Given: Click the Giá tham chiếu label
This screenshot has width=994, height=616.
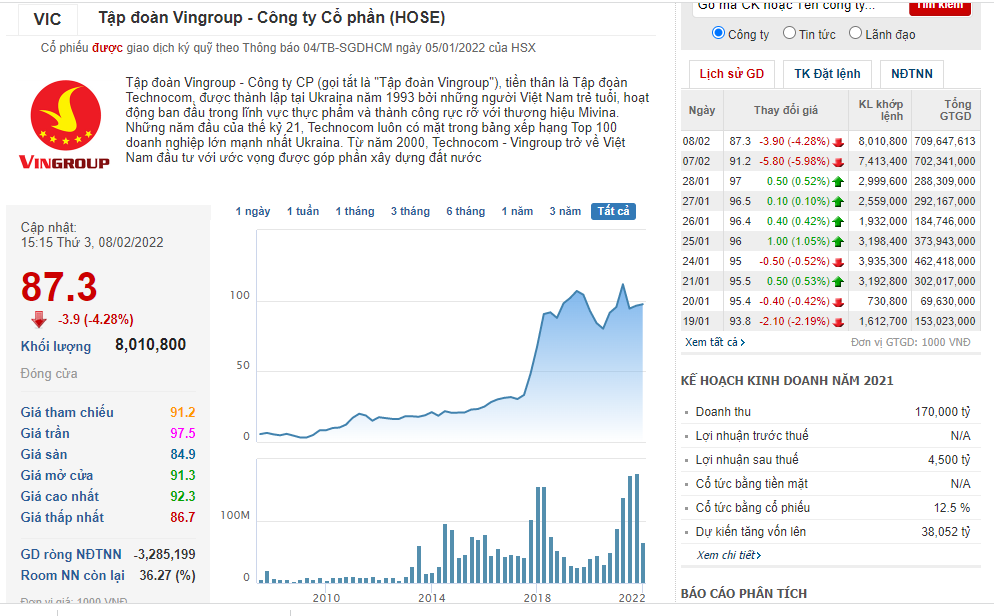Looking at the screenshot, I should (67, 413).
